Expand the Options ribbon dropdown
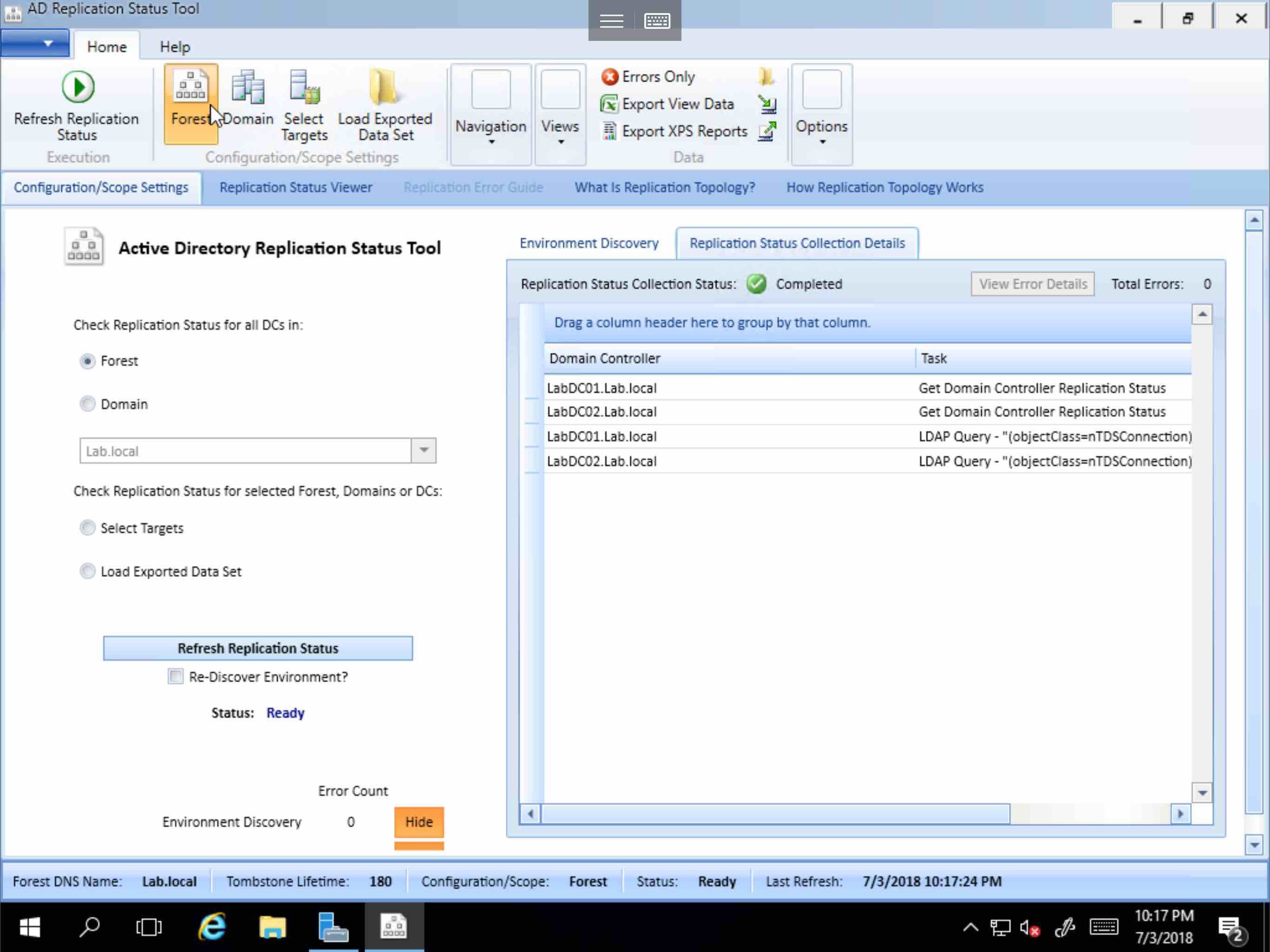The width and height of the screenshot is (1270, 952). click(x=821, y=114)
